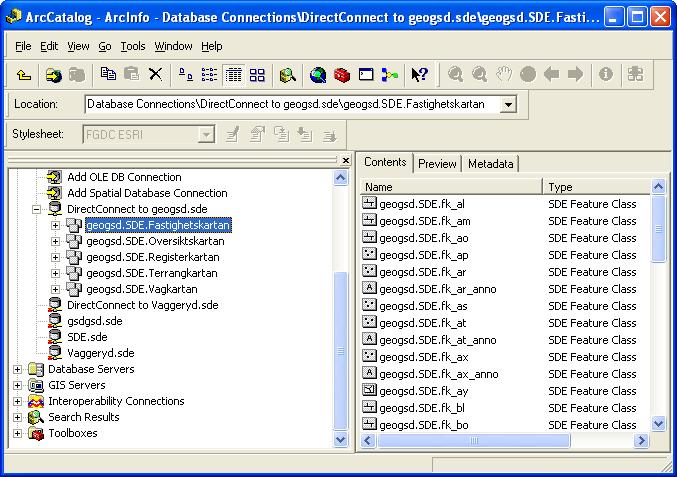
Task: Show the Command Line window
Action: point(366,75)
